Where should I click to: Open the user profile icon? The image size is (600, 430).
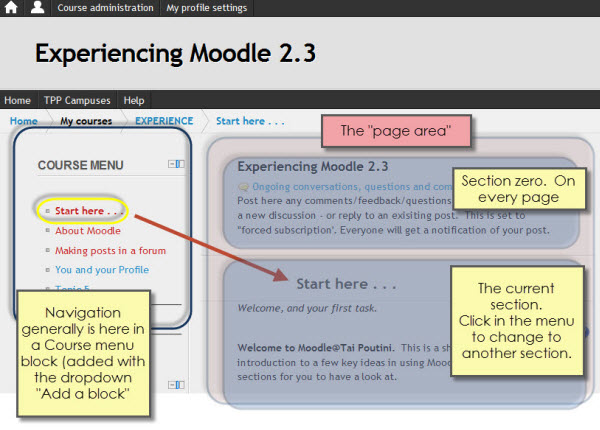tap(38, 7)
